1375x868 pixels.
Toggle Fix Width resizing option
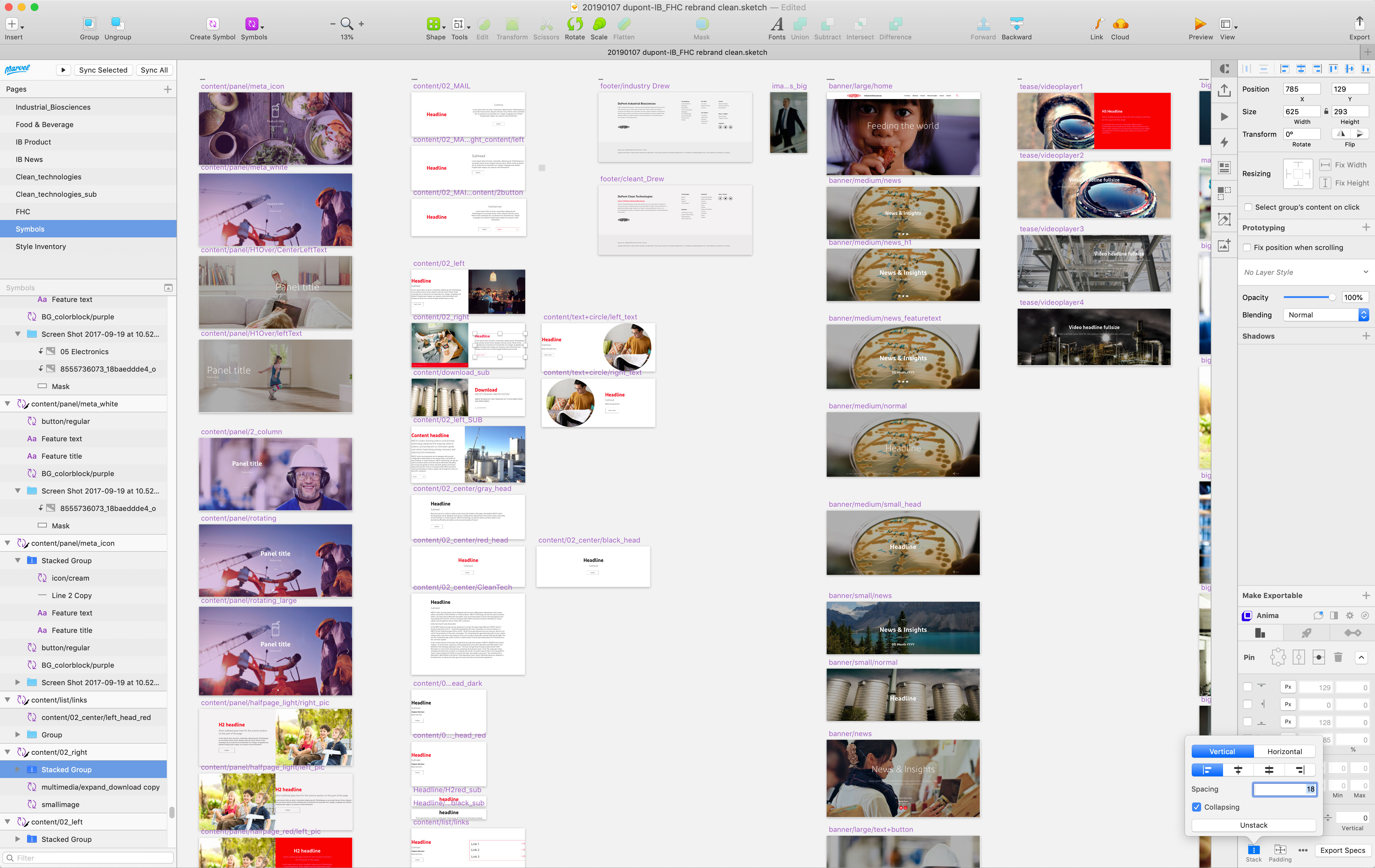click(x=1325, y=165)
